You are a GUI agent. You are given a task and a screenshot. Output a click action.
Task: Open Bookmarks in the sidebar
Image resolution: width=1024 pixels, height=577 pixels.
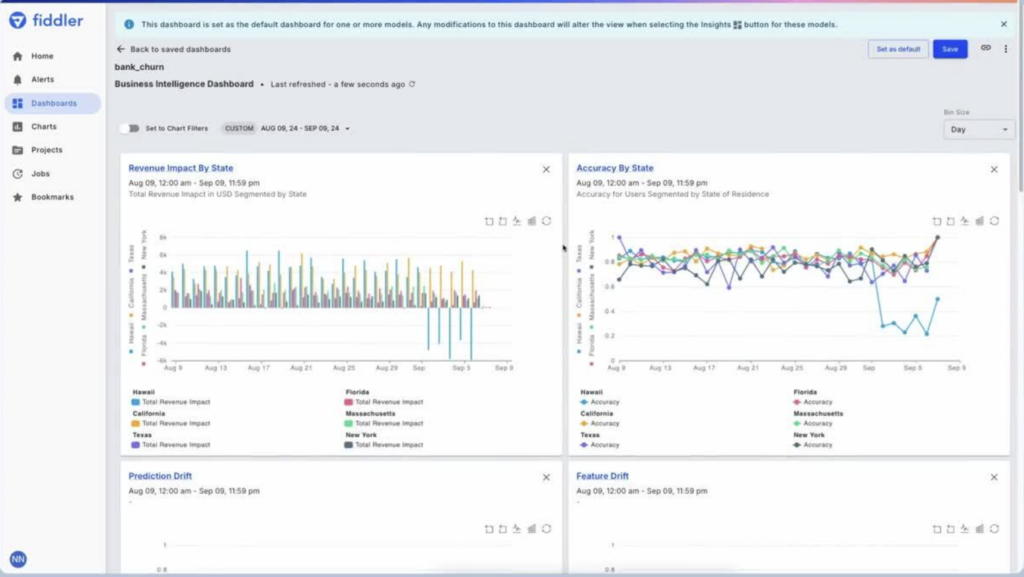[52, 197]
